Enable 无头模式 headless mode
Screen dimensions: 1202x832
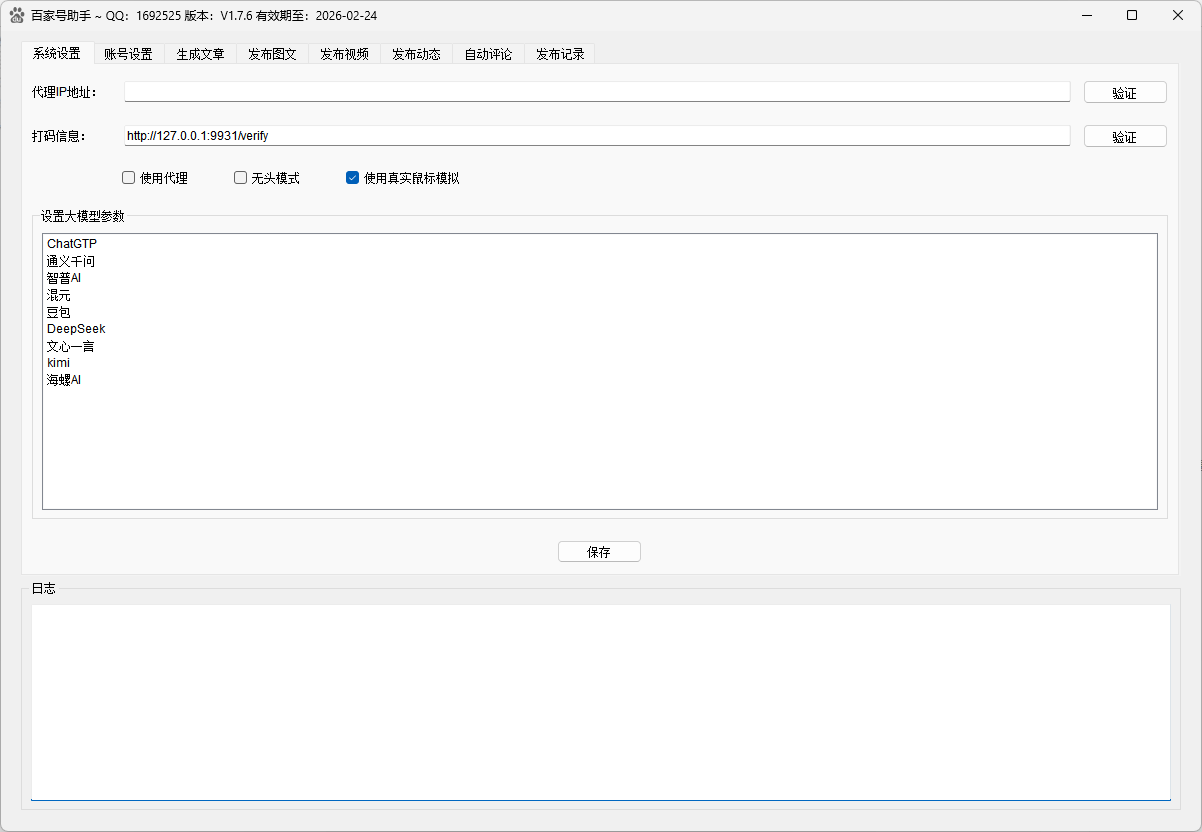click(x=240, y=177)
